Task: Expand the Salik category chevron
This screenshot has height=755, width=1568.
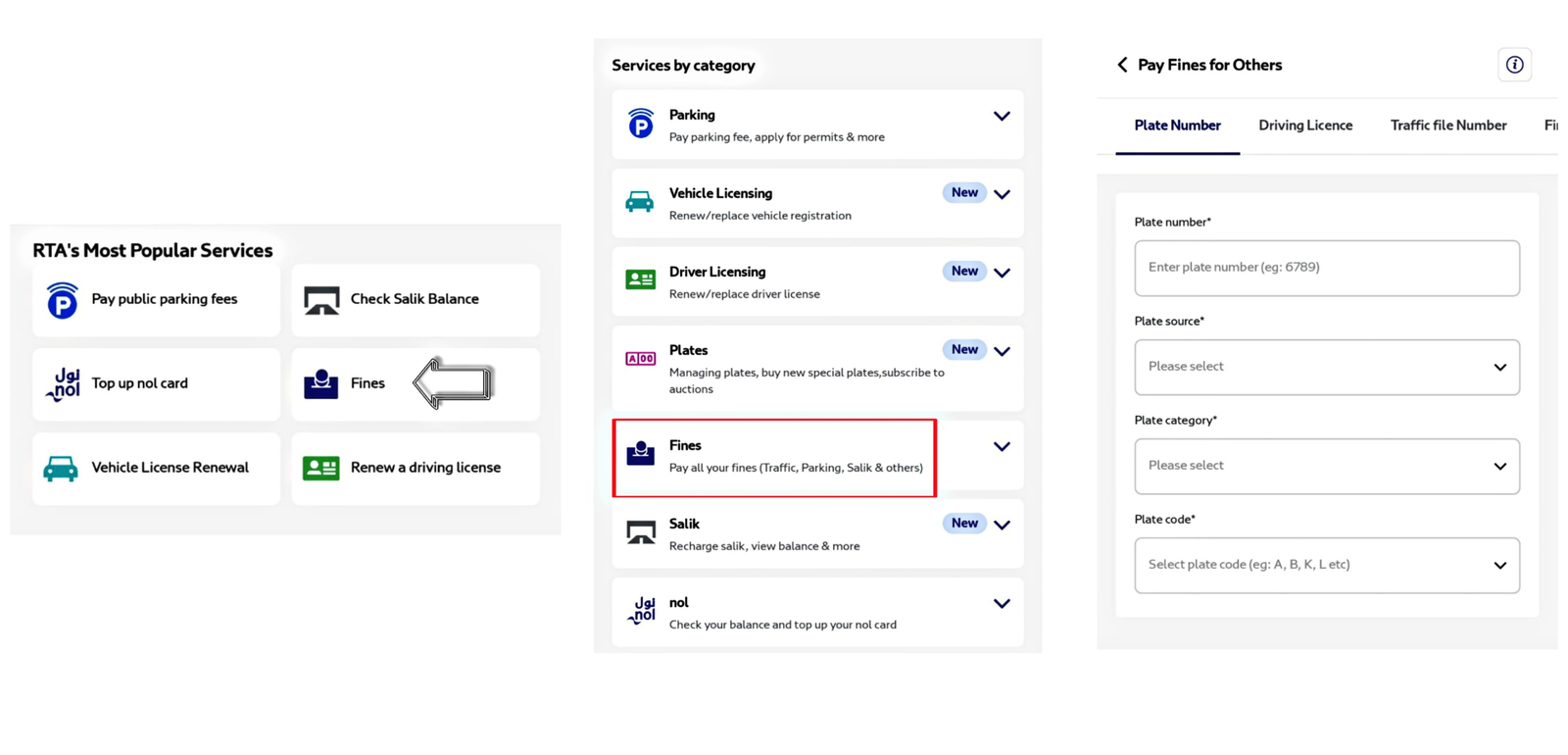Action: click(x=1002, y=525)
